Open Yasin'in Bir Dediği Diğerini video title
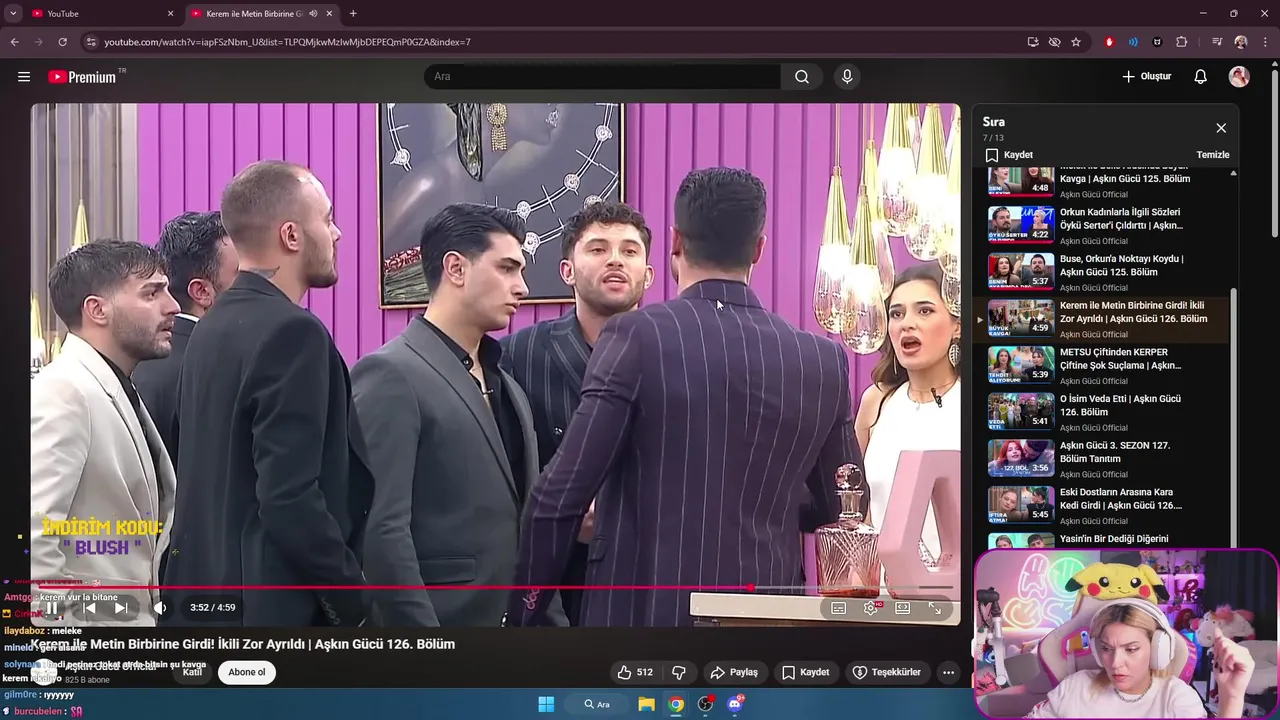Screen dimensions: 1280x720 [1113, 539]
